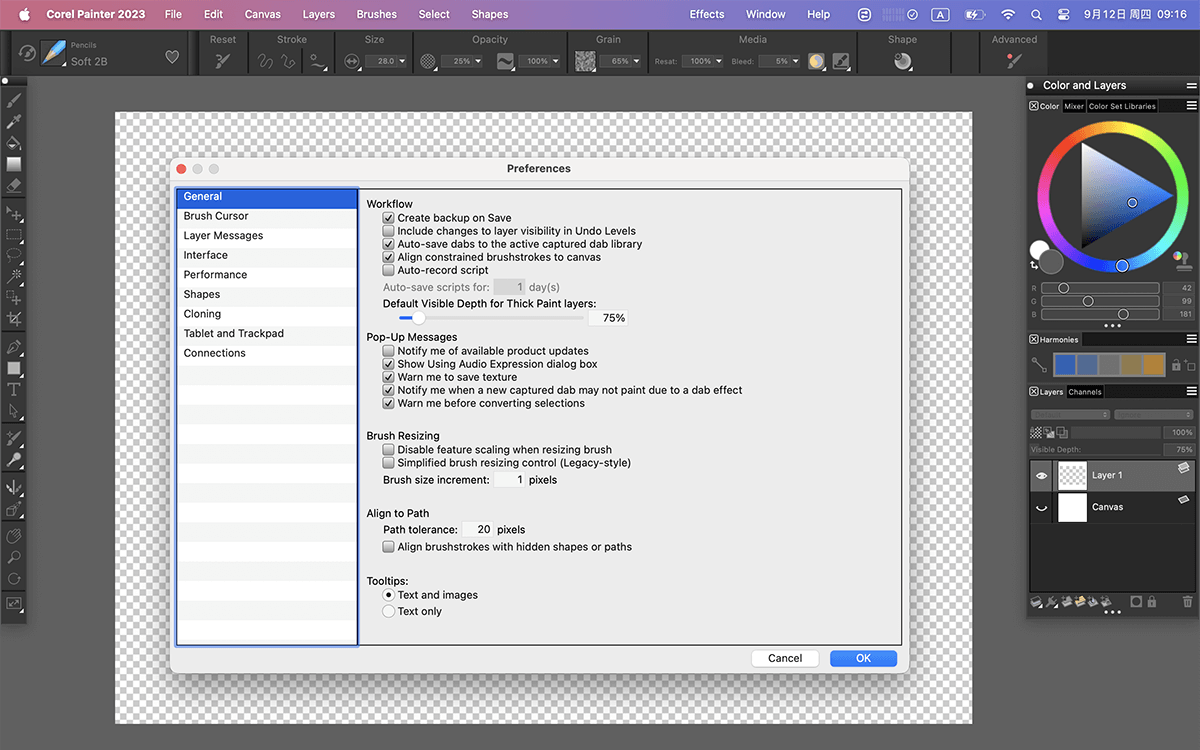Viewport: 1200px width, 750px height.
Task: Toggle Create backup on Save checkbox
Action: tap(389, 218)
